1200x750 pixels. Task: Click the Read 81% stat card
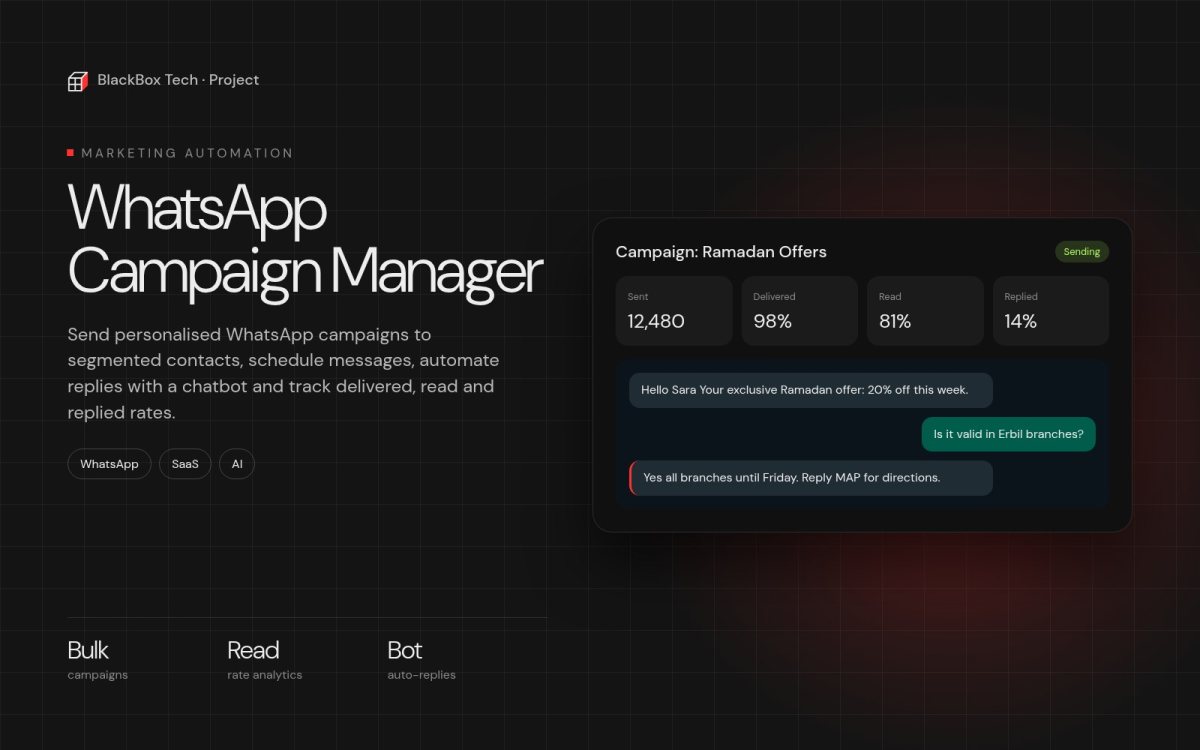[925, 311]
